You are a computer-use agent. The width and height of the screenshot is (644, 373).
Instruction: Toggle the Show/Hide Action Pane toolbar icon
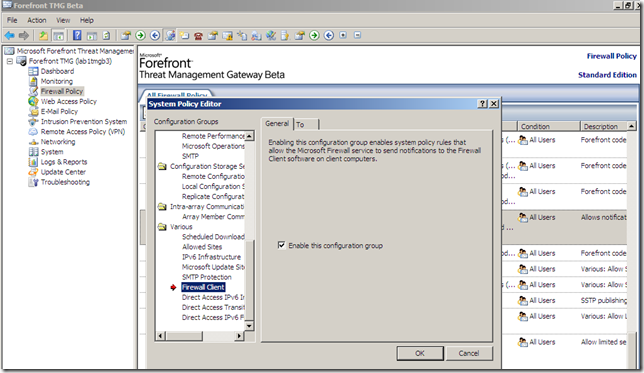coord(92,36)
